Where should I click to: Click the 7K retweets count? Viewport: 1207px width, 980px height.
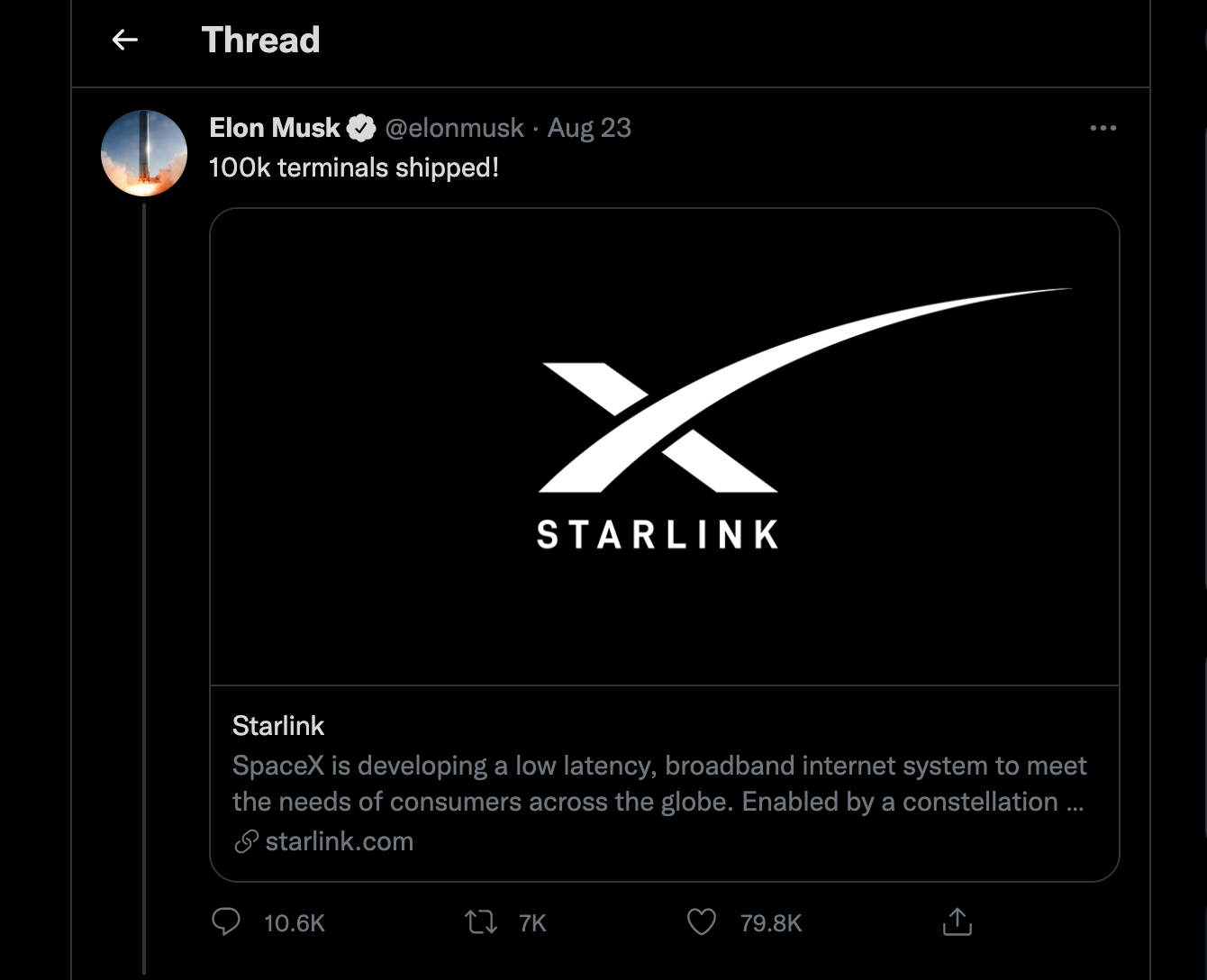point(533,923)
